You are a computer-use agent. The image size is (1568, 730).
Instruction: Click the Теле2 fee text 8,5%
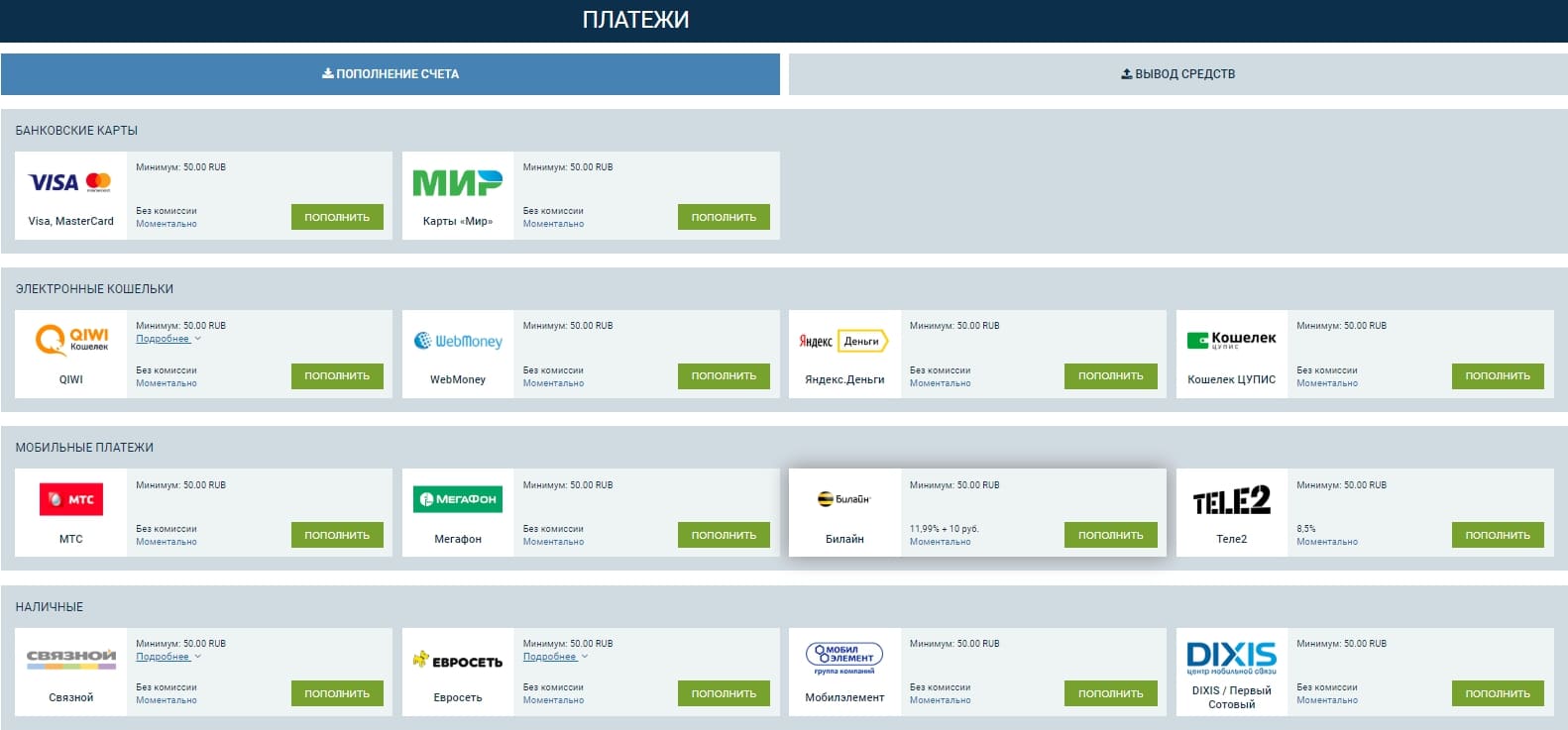1306,529
